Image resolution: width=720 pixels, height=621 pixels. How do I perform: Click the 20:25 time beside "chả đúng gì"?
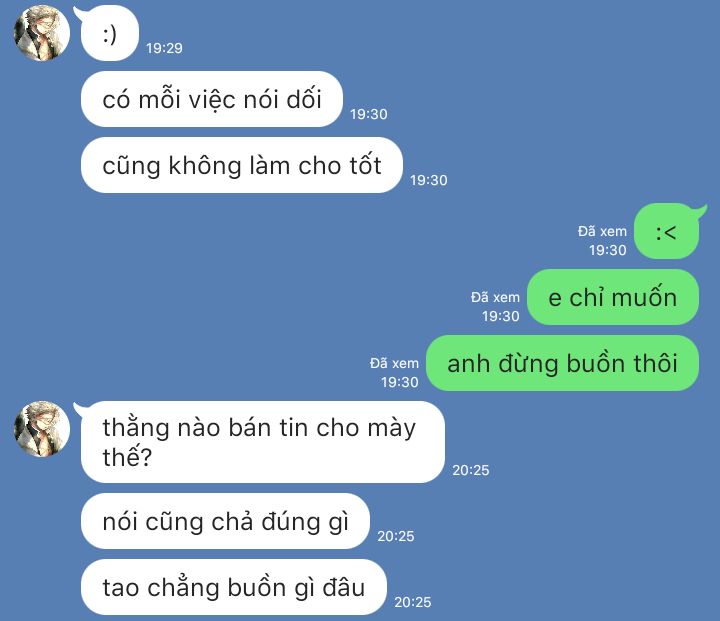[395, 536]
